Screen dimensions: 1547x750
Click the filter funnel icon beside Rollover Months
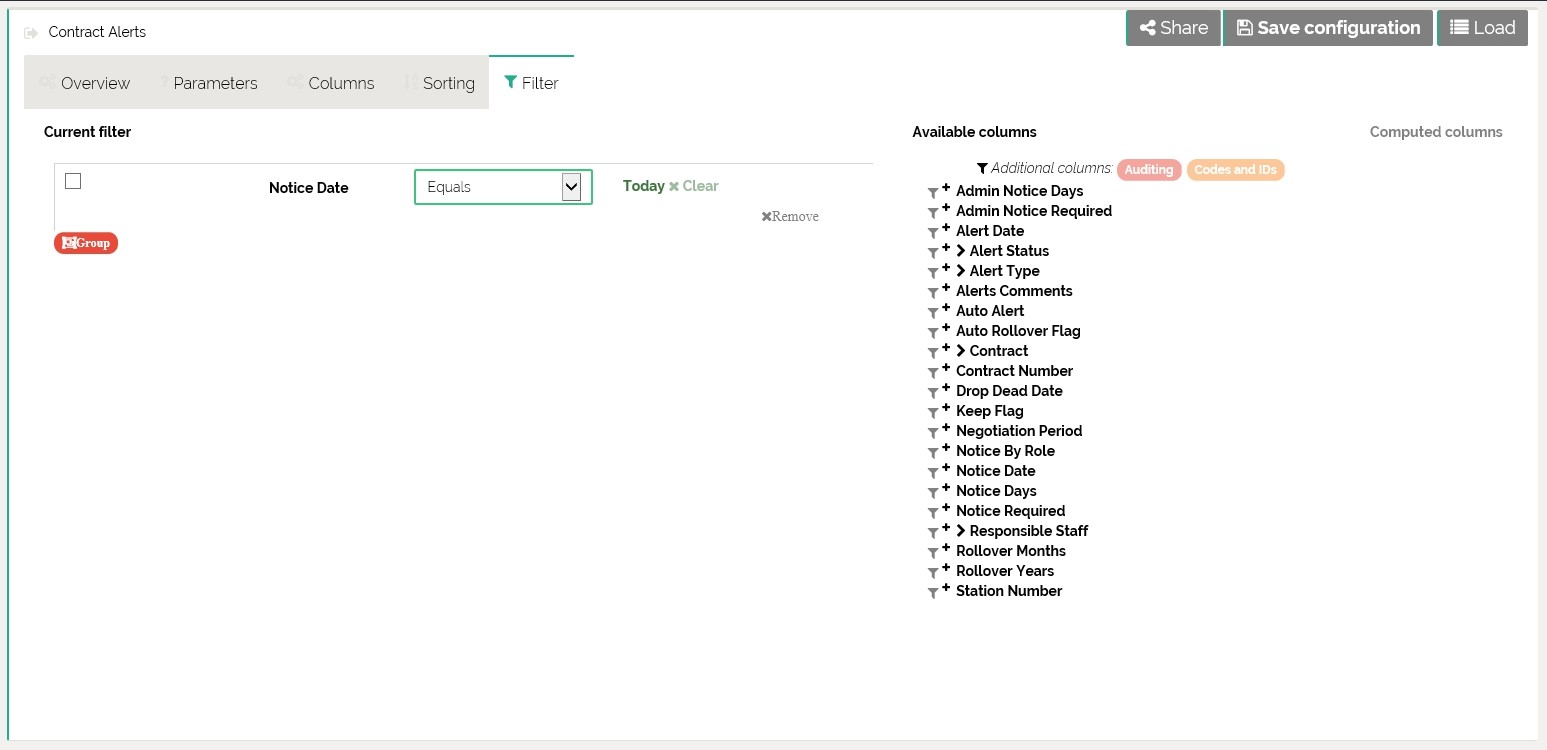pyautogui.click(x=932, y=552)
